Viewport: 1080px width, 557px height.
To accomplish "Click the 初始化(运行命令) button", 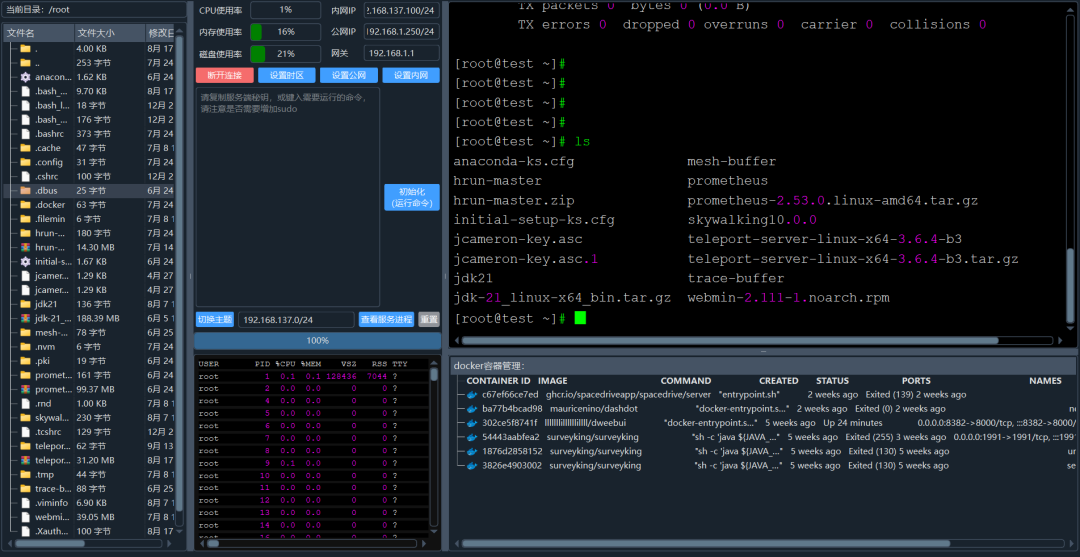I will pyautogui.click(x=412, y=197).
